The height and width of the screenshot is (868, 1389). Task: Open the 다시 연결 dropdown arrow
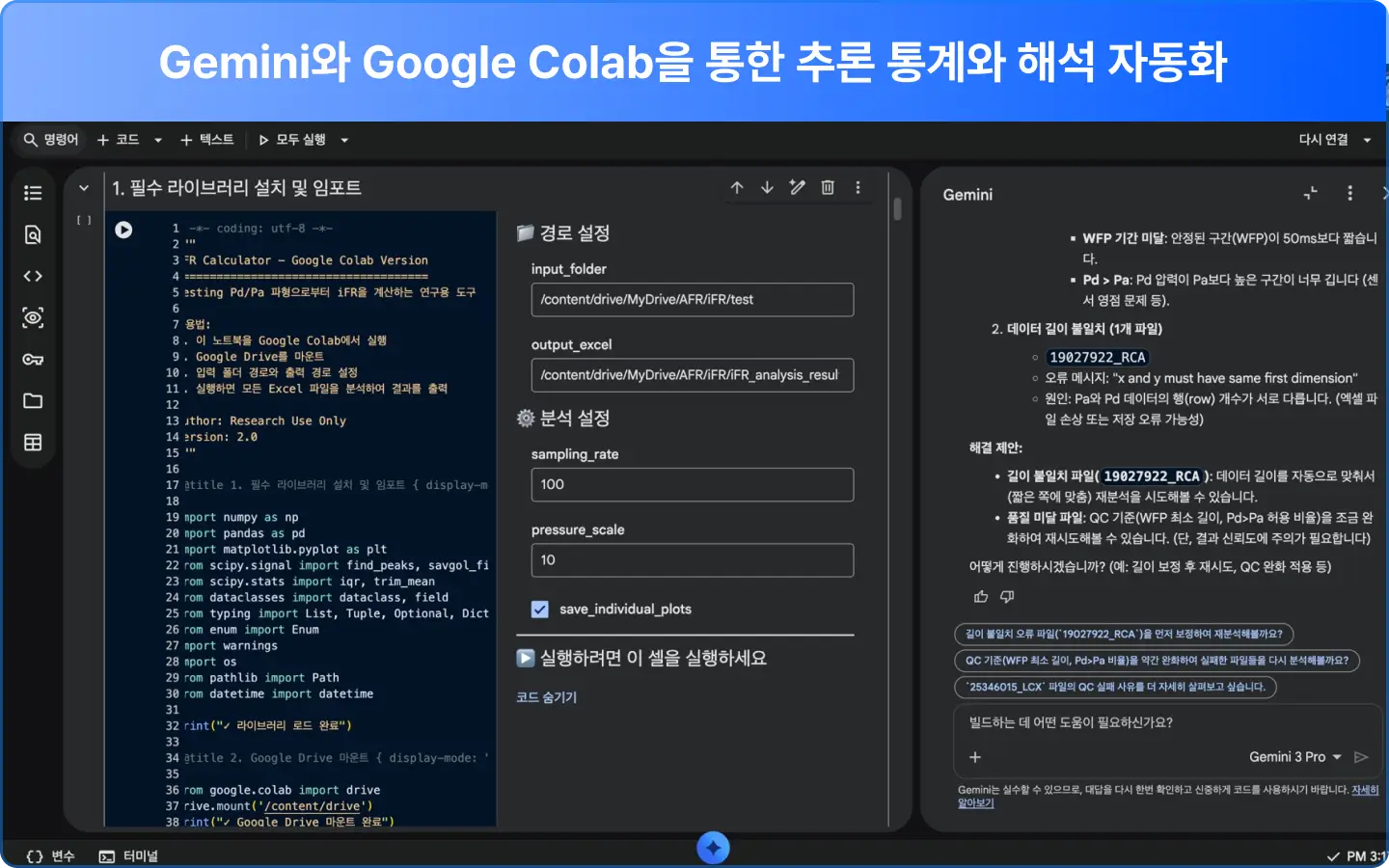point(1367,140)
